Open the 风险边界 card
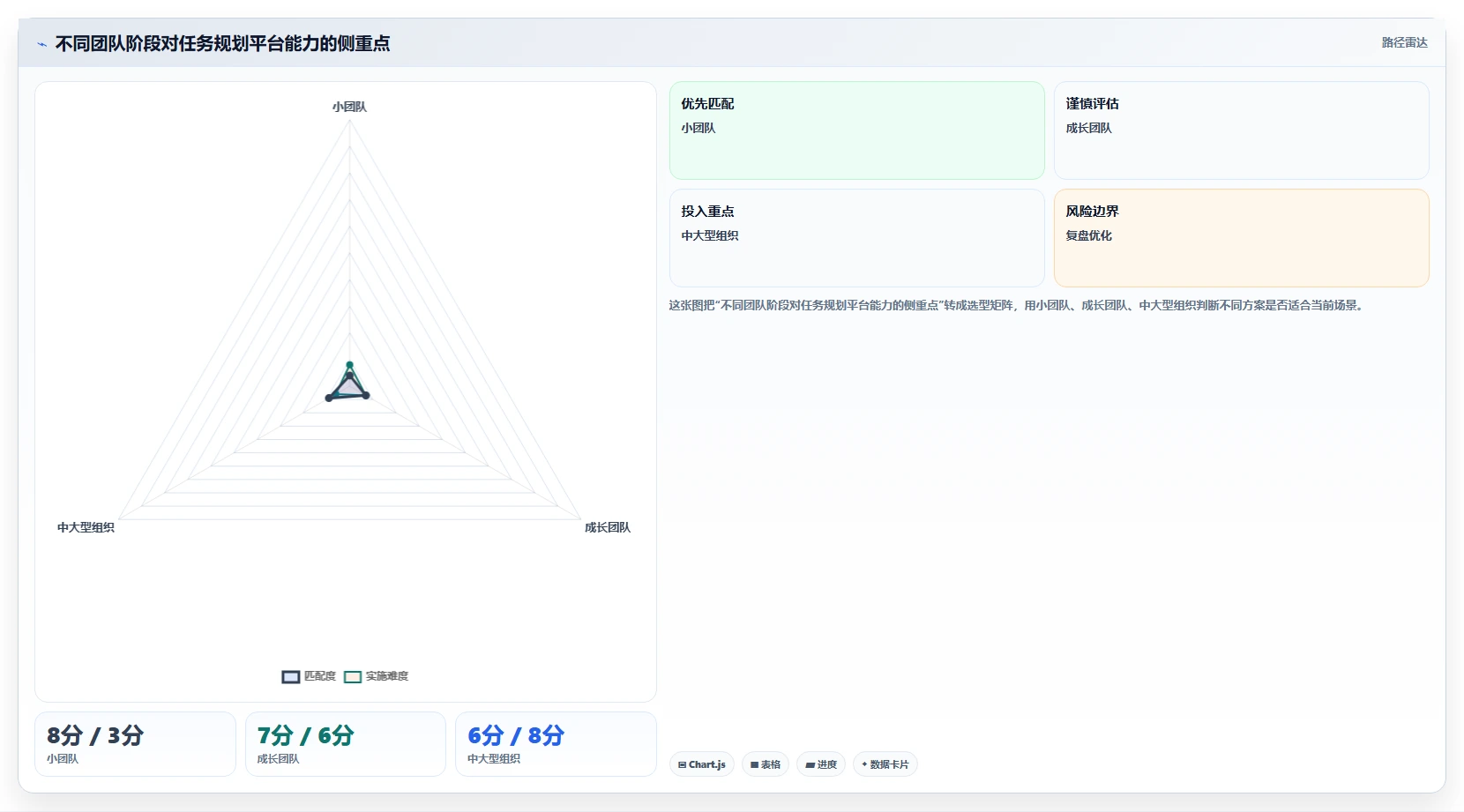1464x812 pixels. click(1242, 238)
